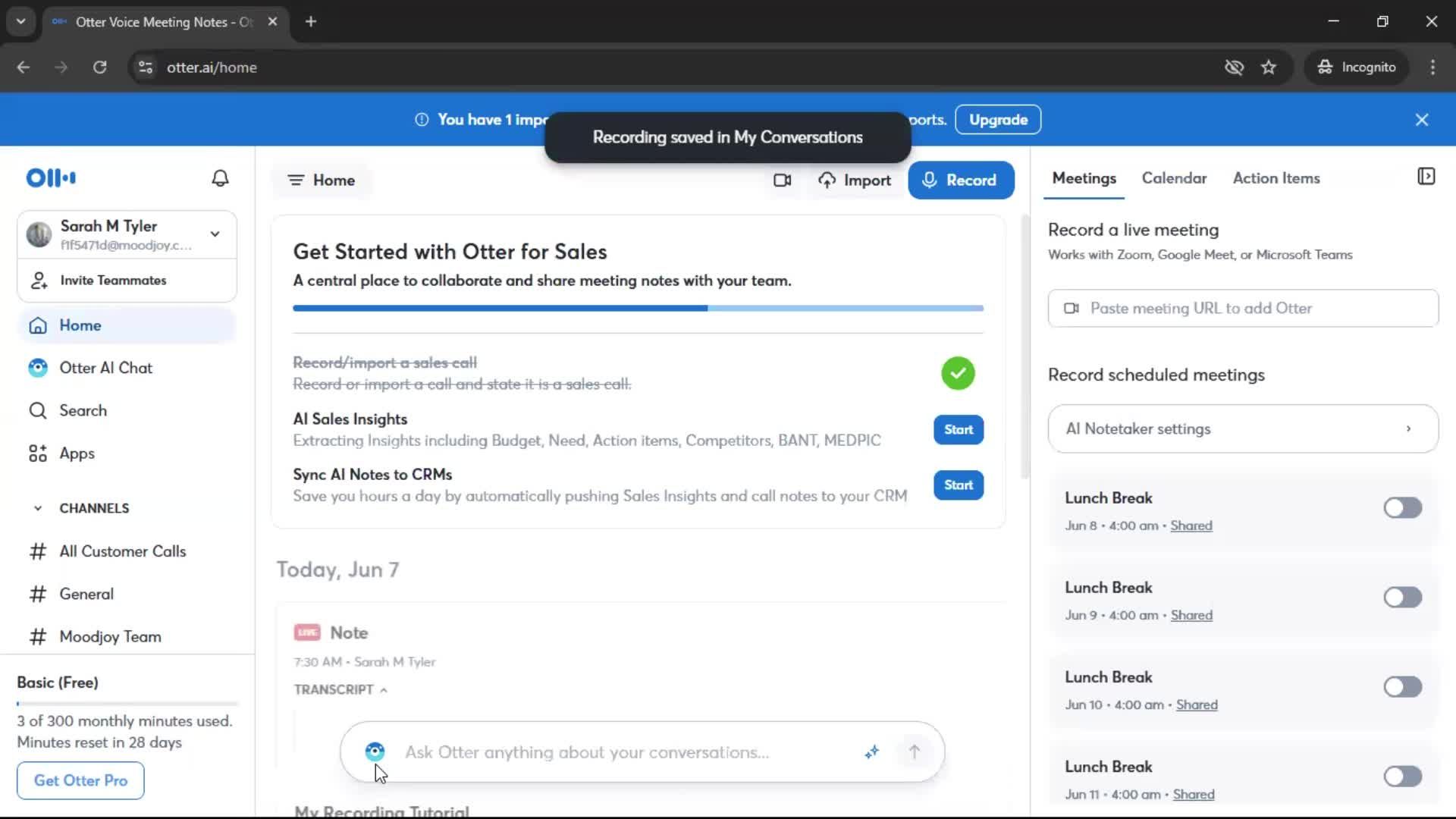Open AI Notetaker settings
This screenshot has height=819, width=1456.
pos(1243,429)
